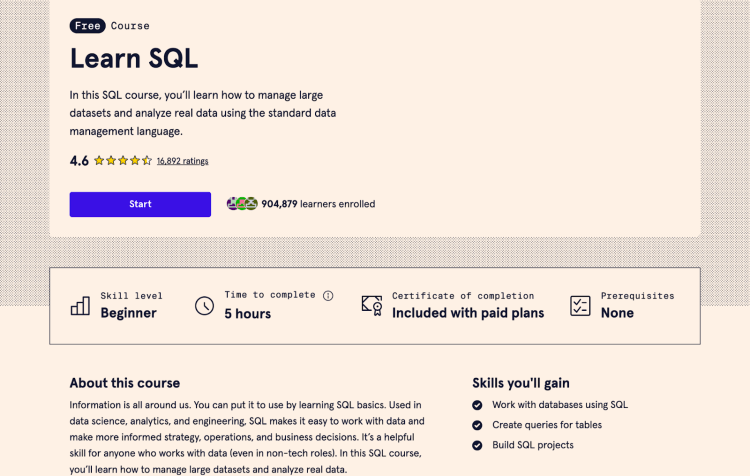Click the star rating icons
The width and height of the screenshot is (750, 476).
click(x=123, y=161)
